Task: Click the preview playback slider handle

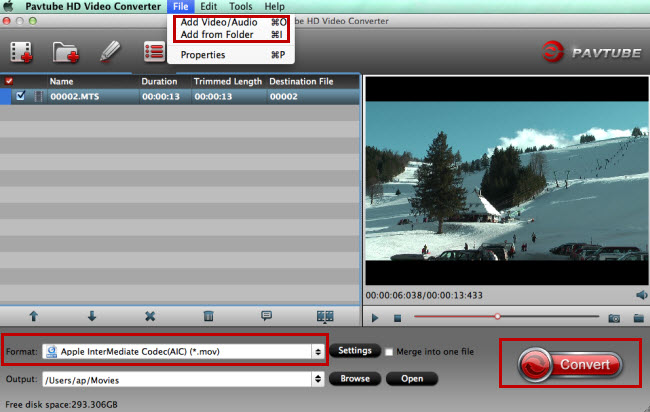Action: tap(497, 317)
